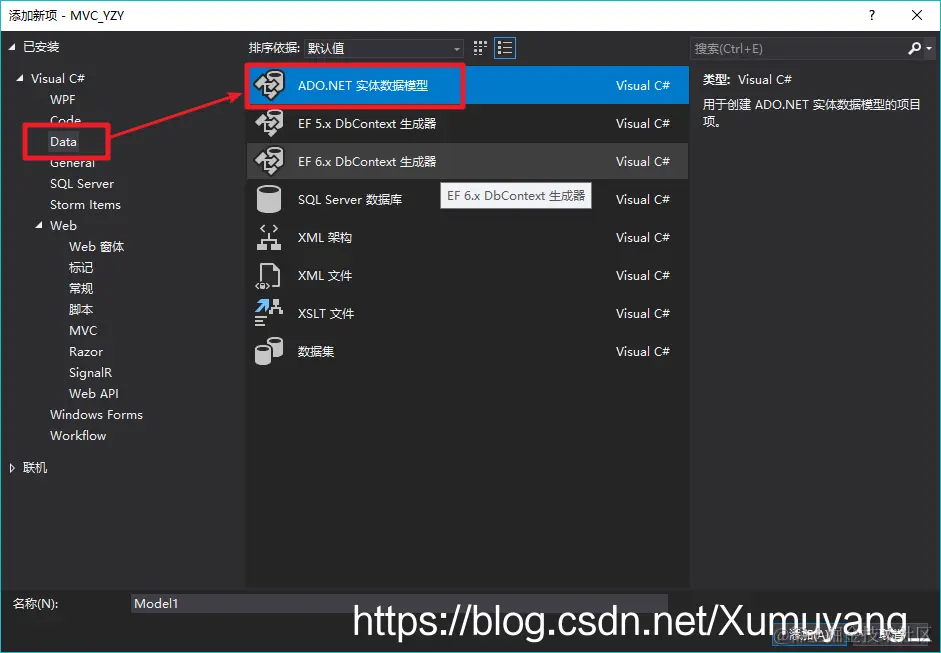Select SignalR category under Web
The width and height of the screenshot is (941, 653).
click(x=90, y=373)
